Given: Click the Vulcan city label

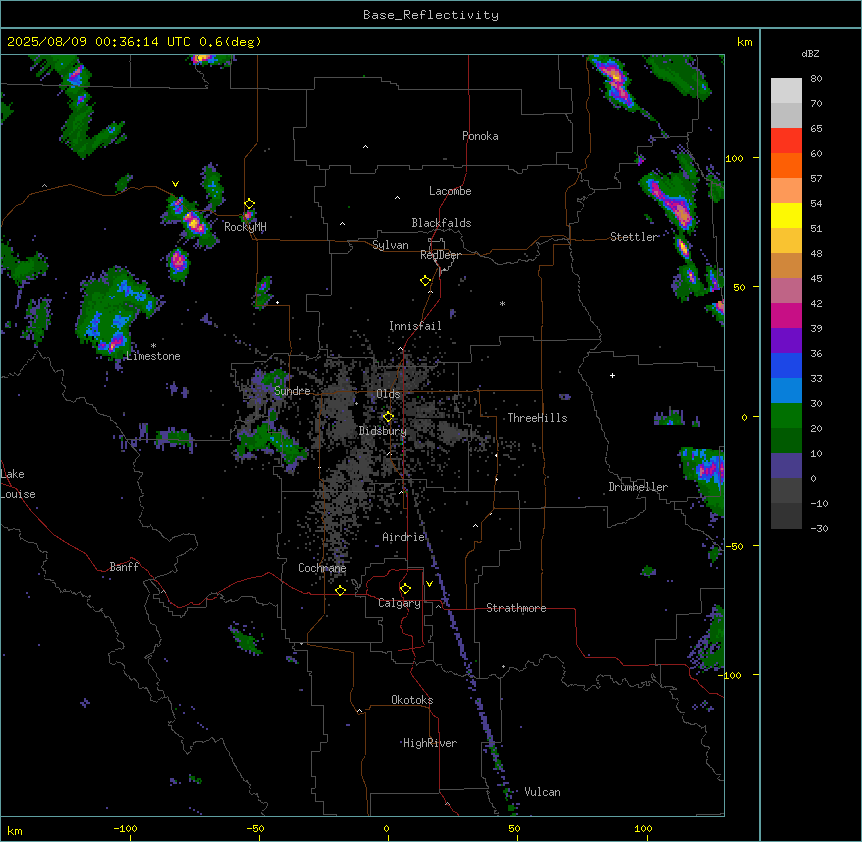Looking at the screenshot, I should point(543,792).
